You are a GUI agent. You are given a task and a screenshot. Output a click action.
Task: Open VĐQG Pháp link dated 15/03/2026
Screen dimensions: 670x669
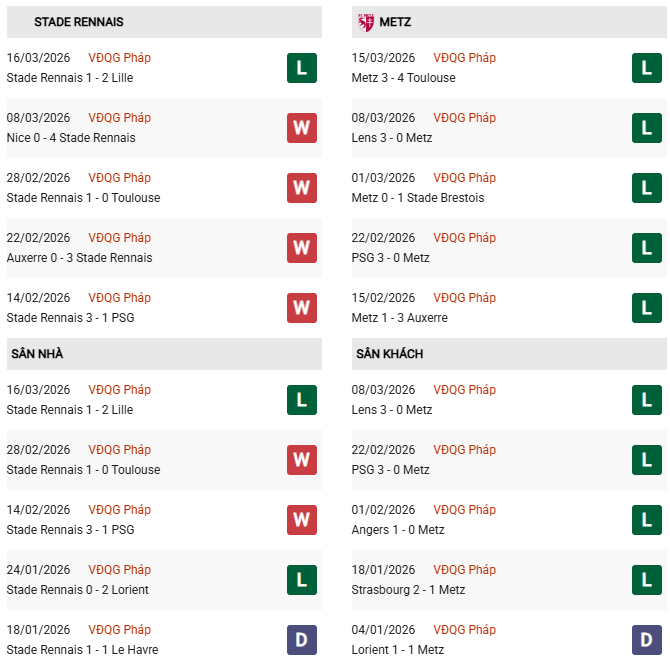point(464,58)
